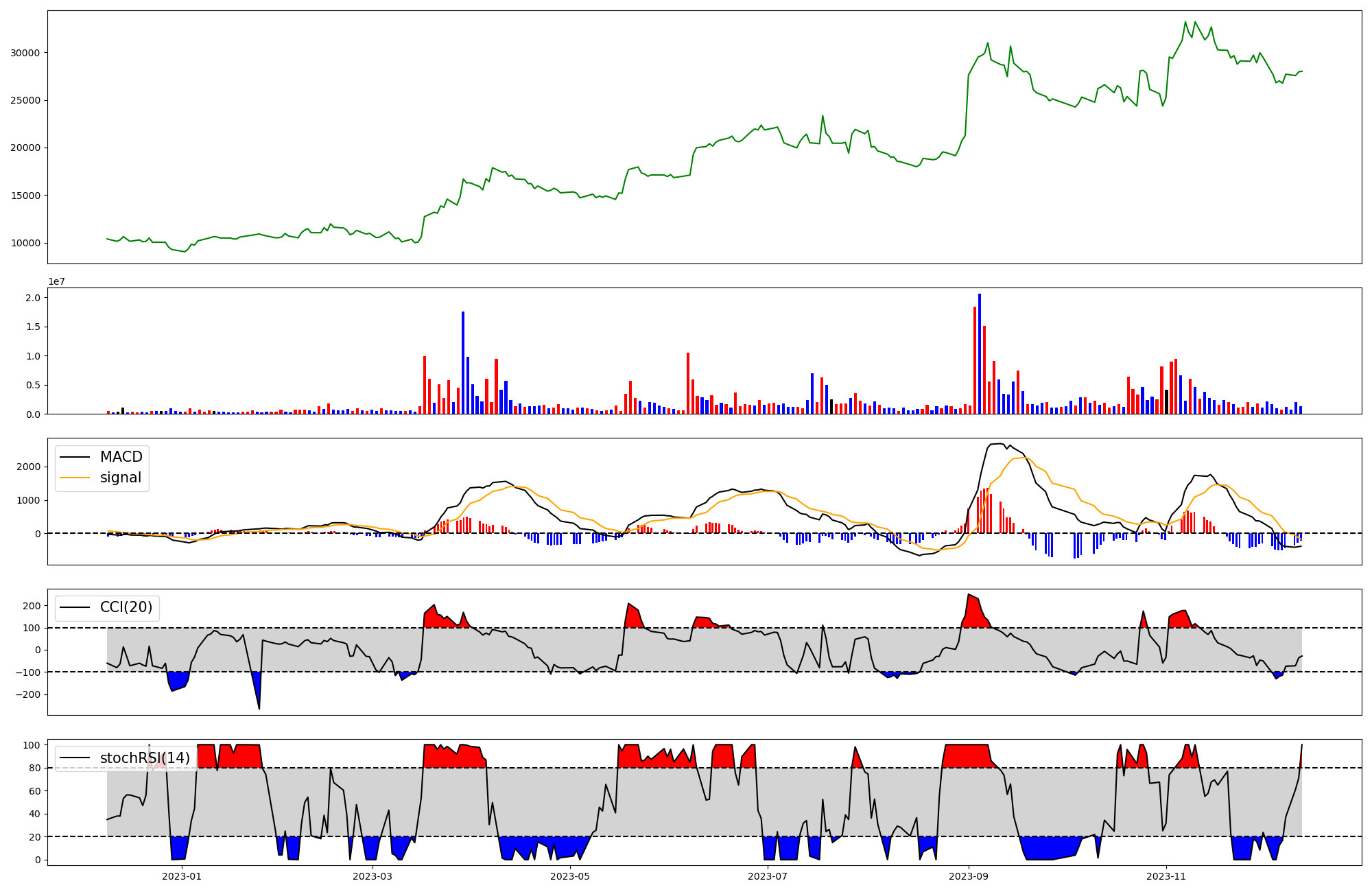Click the 10000 price axis tick label
This screenshot has height=892, width=1372.
point(25,243)
